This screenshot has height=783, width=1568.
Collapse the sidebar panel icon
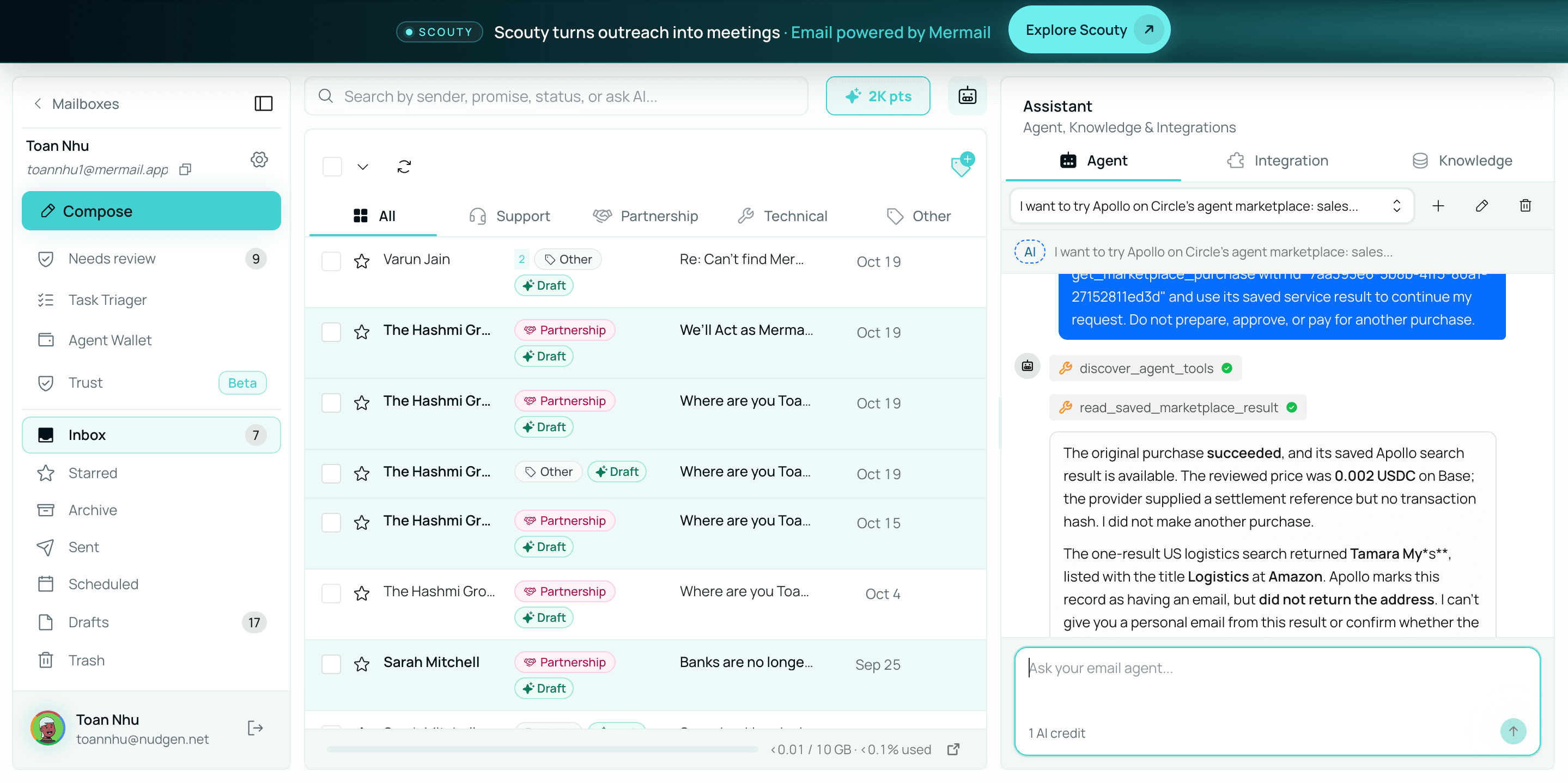[x=263, y=103]
